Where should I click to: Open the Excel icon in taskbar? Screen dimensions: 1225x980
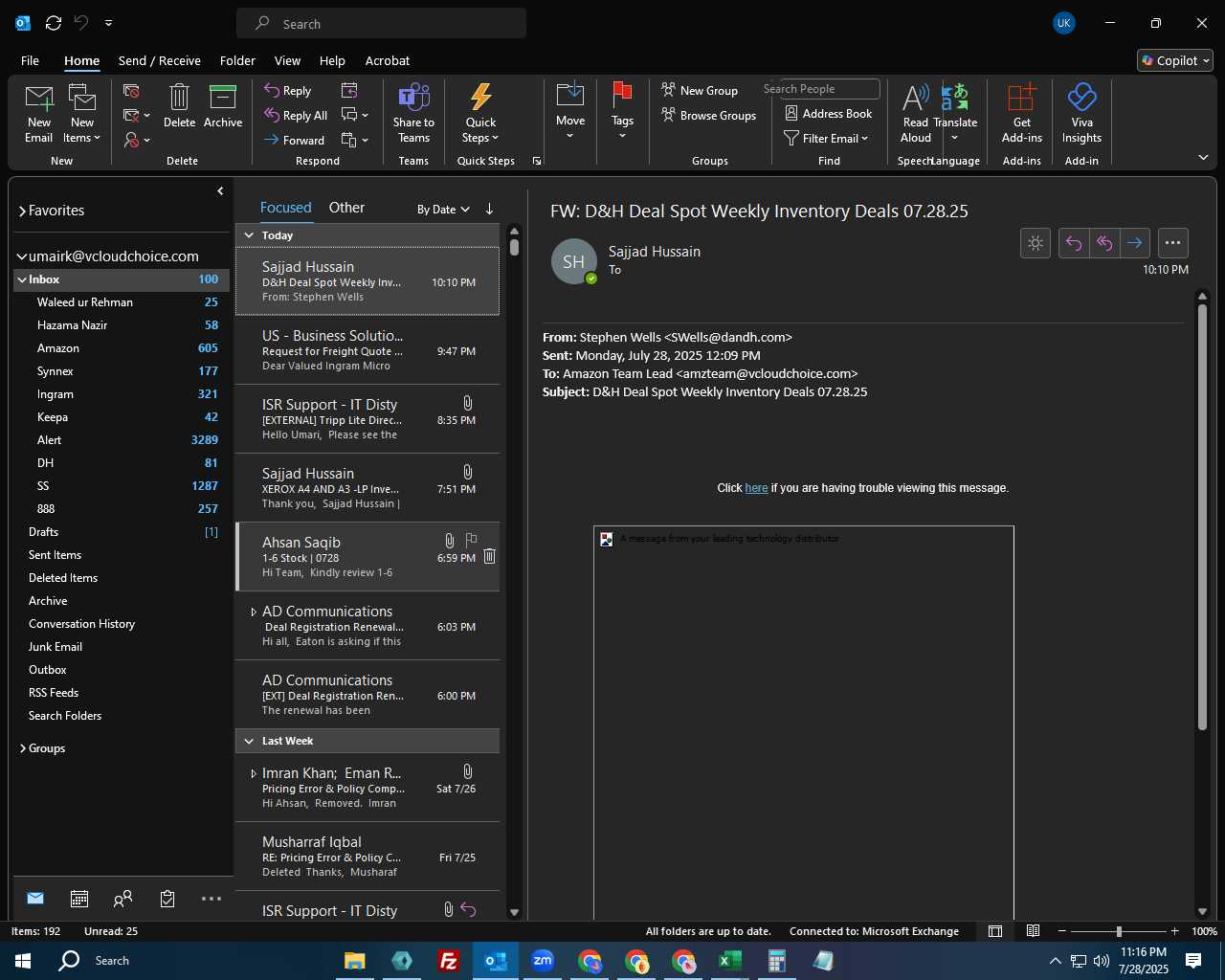click(x=729, y=961)
